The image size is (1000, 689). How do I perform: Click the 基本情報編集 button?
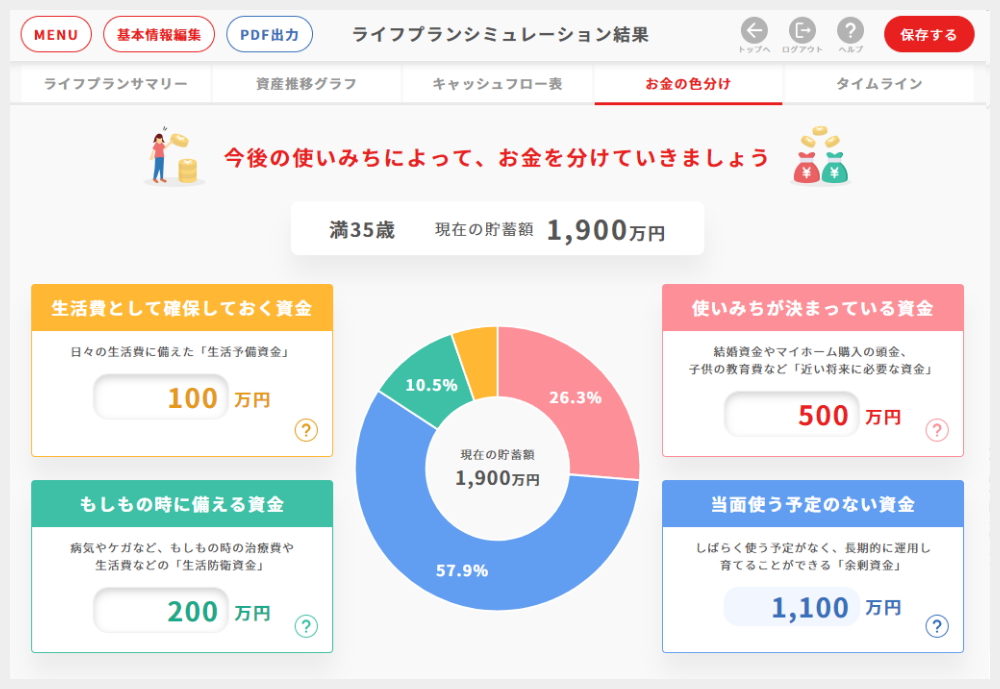click(x=159, y=35)
